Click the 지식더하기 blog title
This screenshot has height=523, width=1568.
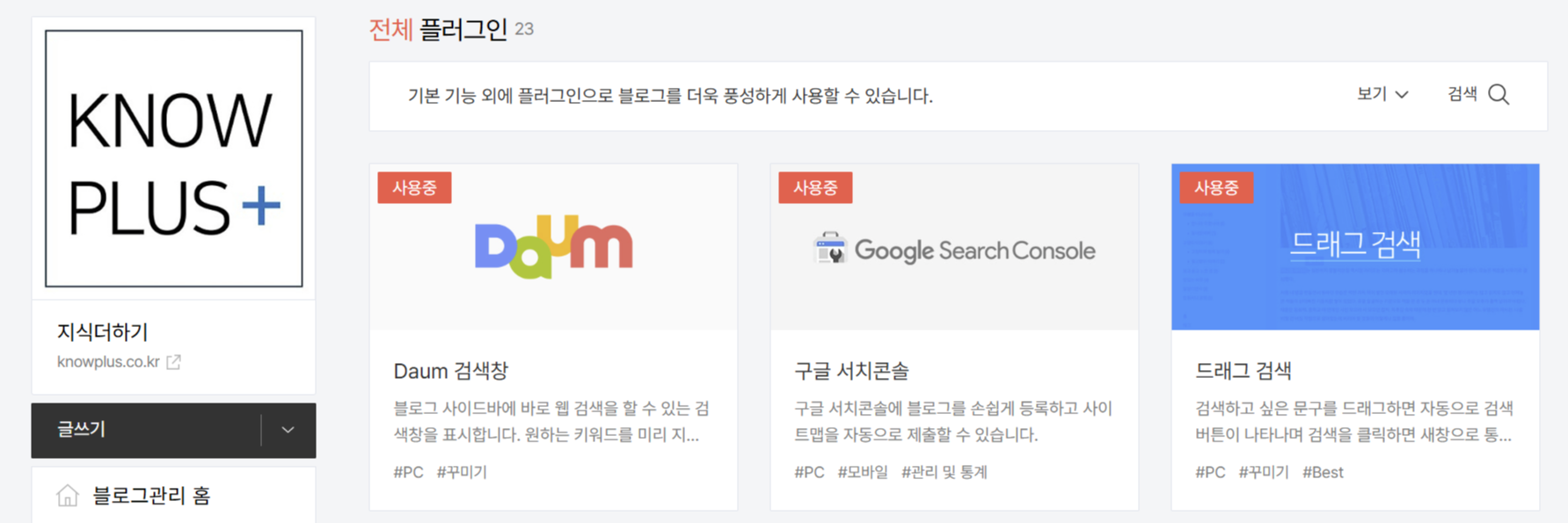point(103,331)
